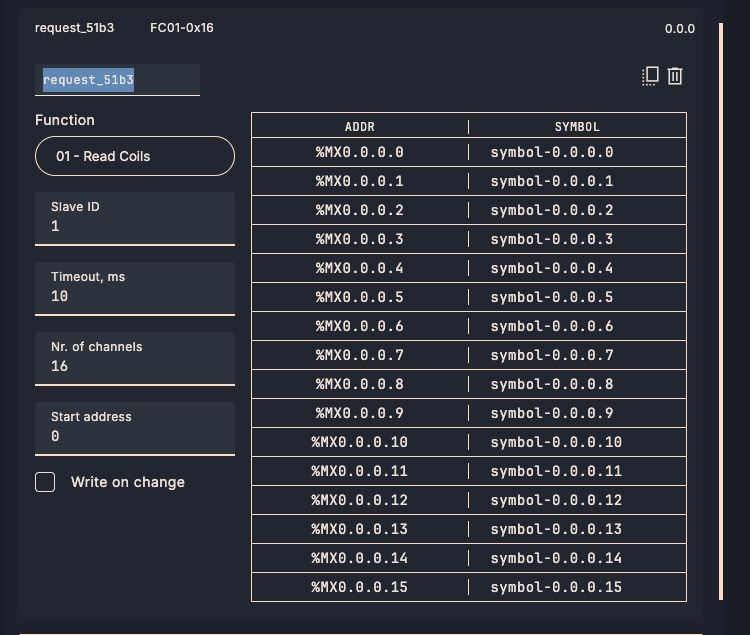This screenshot has height=635, width=750.
Task: Open the 01 - Read Coils function dropdown
Action: 135,156
